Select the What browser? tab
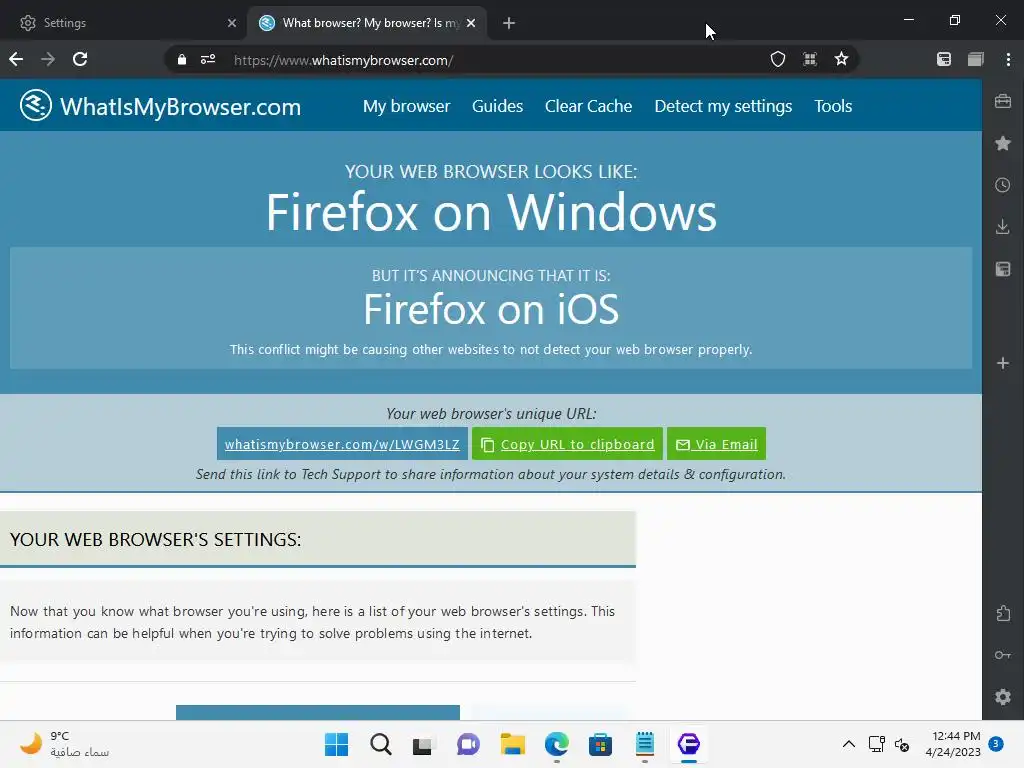Screen dimensions: 1024x768 point(367,23)
